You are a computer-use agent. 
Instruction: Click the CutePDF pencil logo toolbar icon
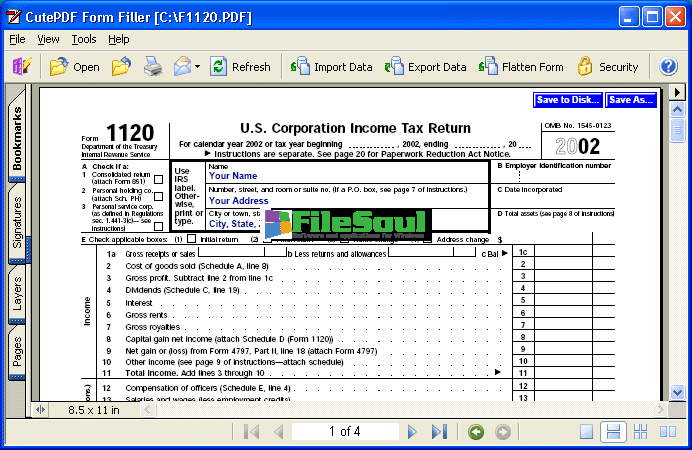point(22,67)
